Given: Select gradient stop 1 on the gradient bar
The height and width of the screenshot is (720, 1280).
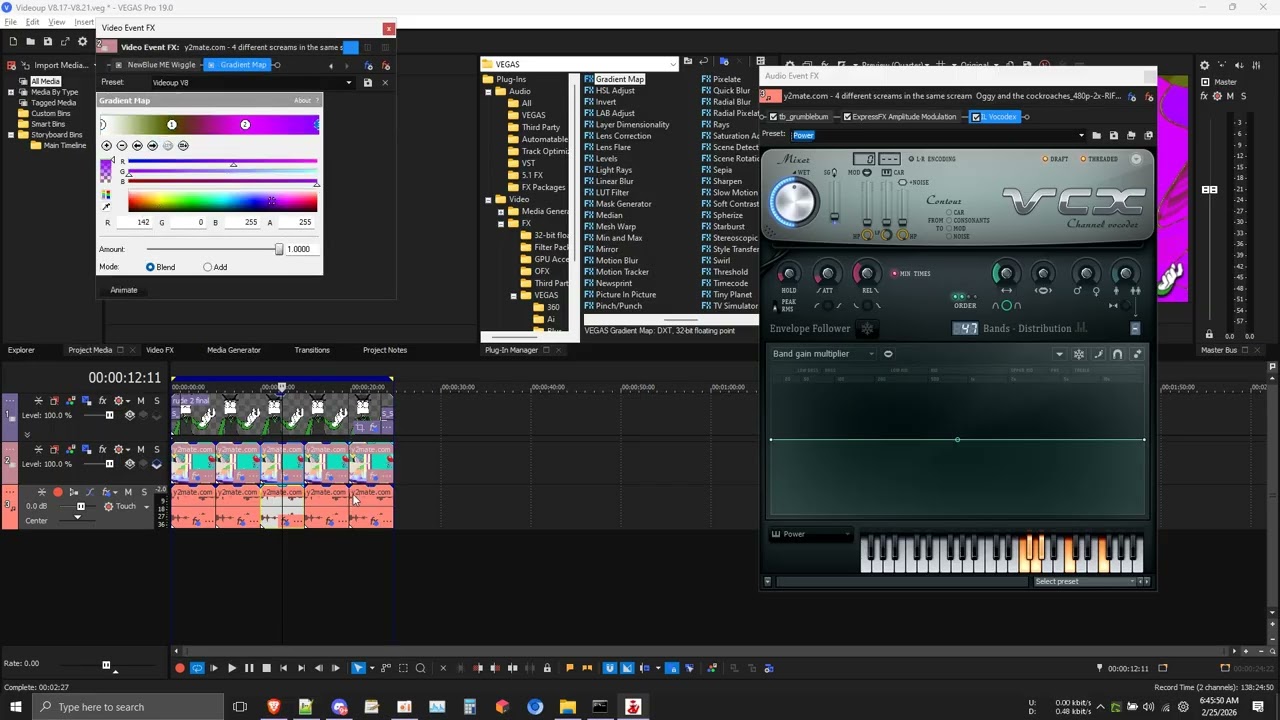Looking at the screenshot, I should (x=172, y=125).
